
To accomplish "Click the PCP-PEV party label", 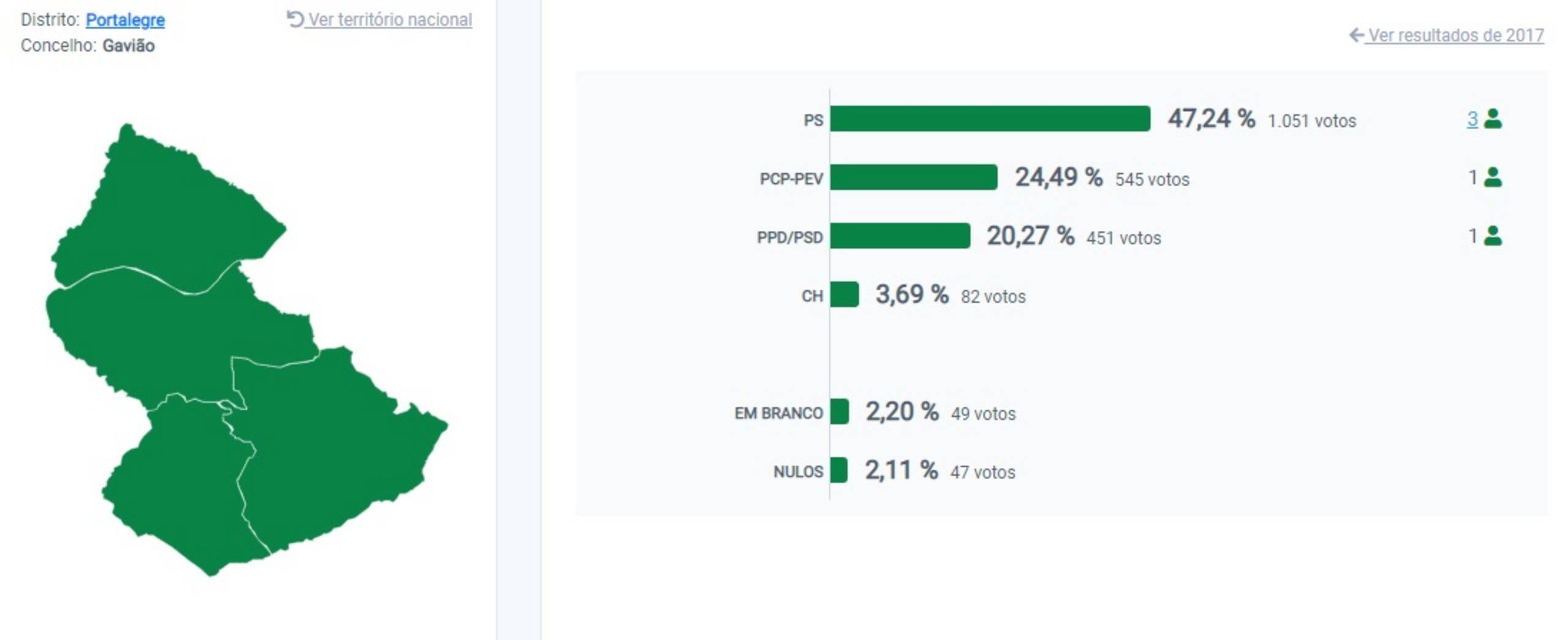I will point(791,179).
